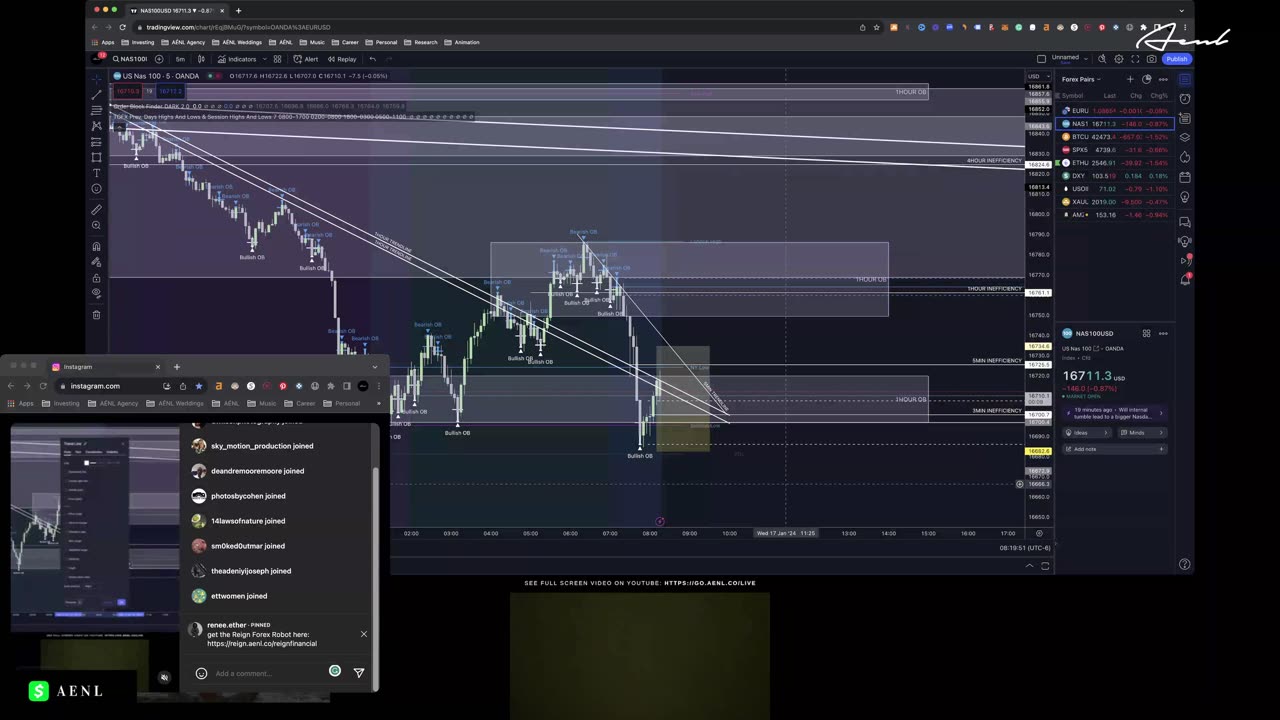
Task: Click the Publish button
Action: (x=1176, y=59)
